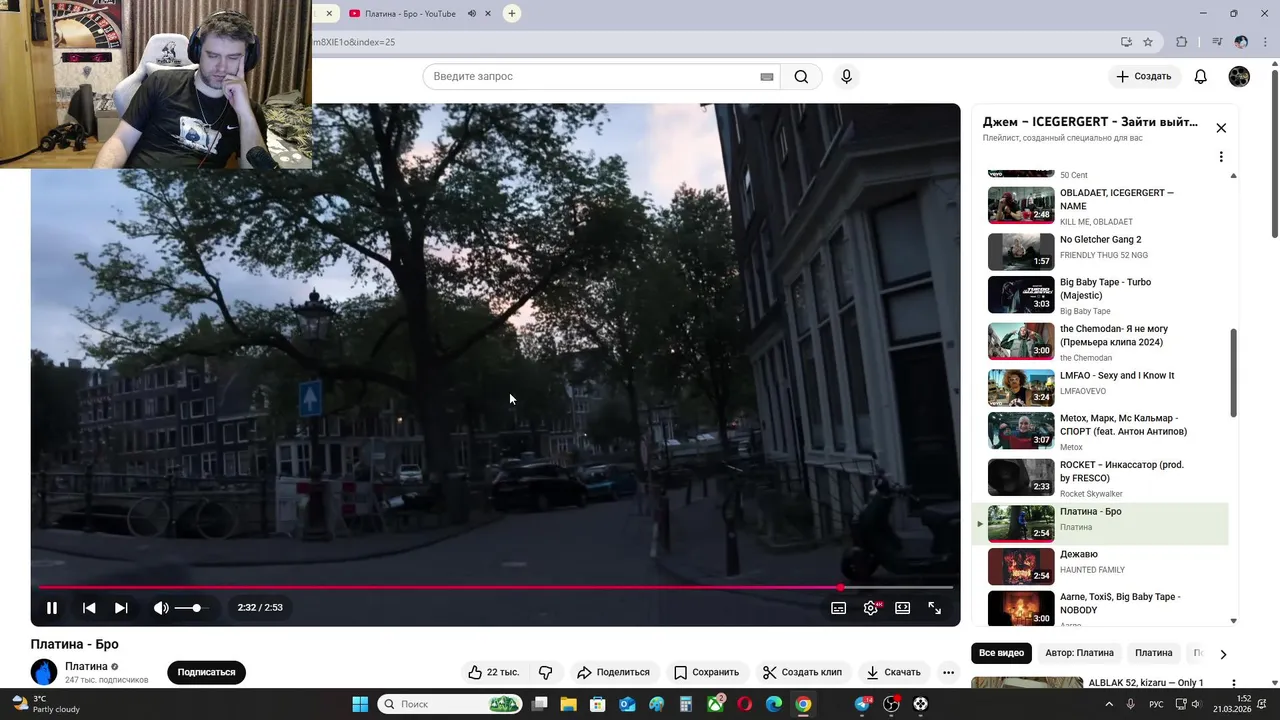This screenshot has width=1280, height=720.
Task: Start voice search with microphone
Action: (x=847, y=77)
